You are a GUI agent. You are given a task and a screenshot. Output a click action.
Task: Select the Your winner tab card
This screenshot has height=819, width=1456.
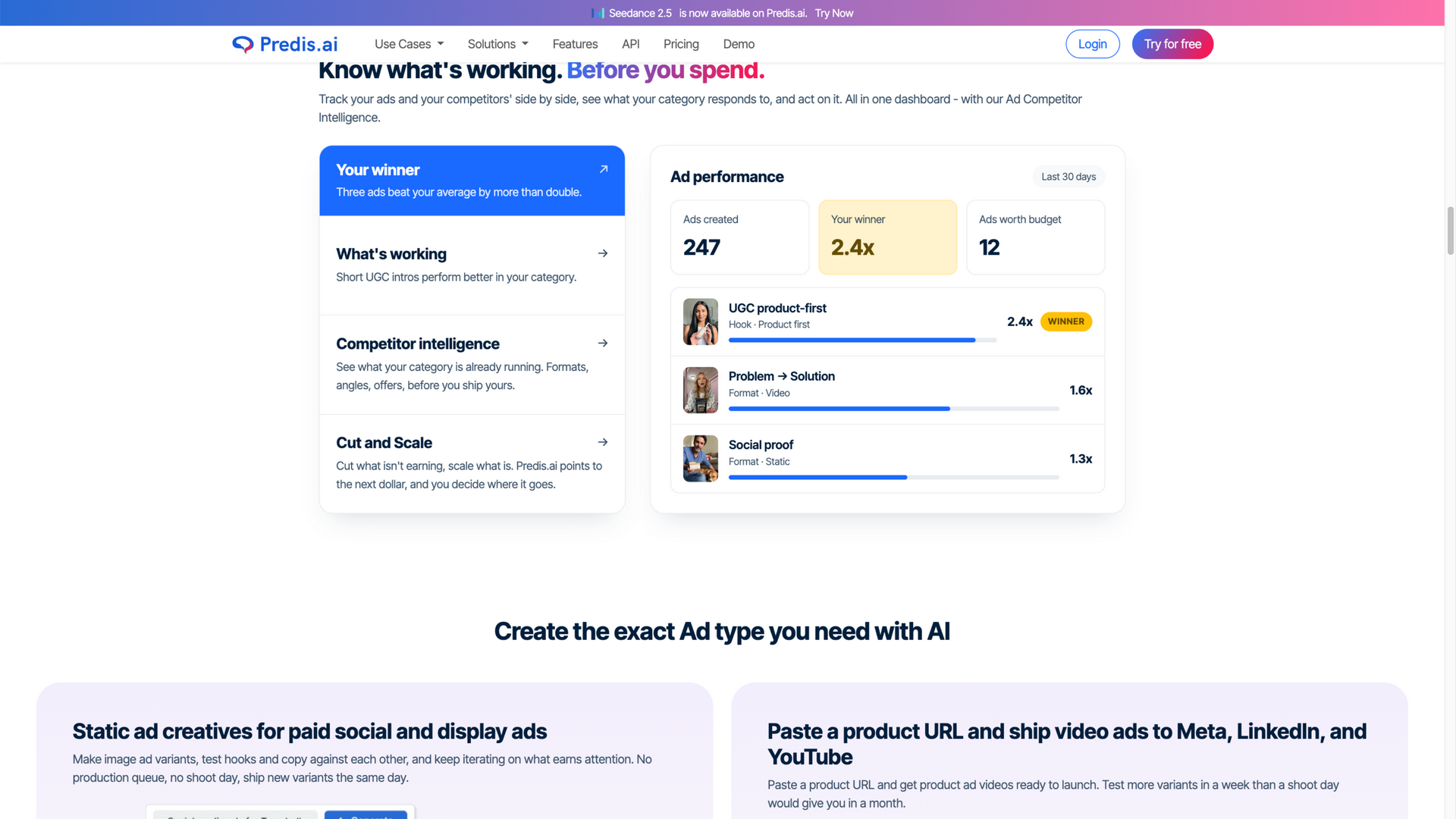coord(472,180)
